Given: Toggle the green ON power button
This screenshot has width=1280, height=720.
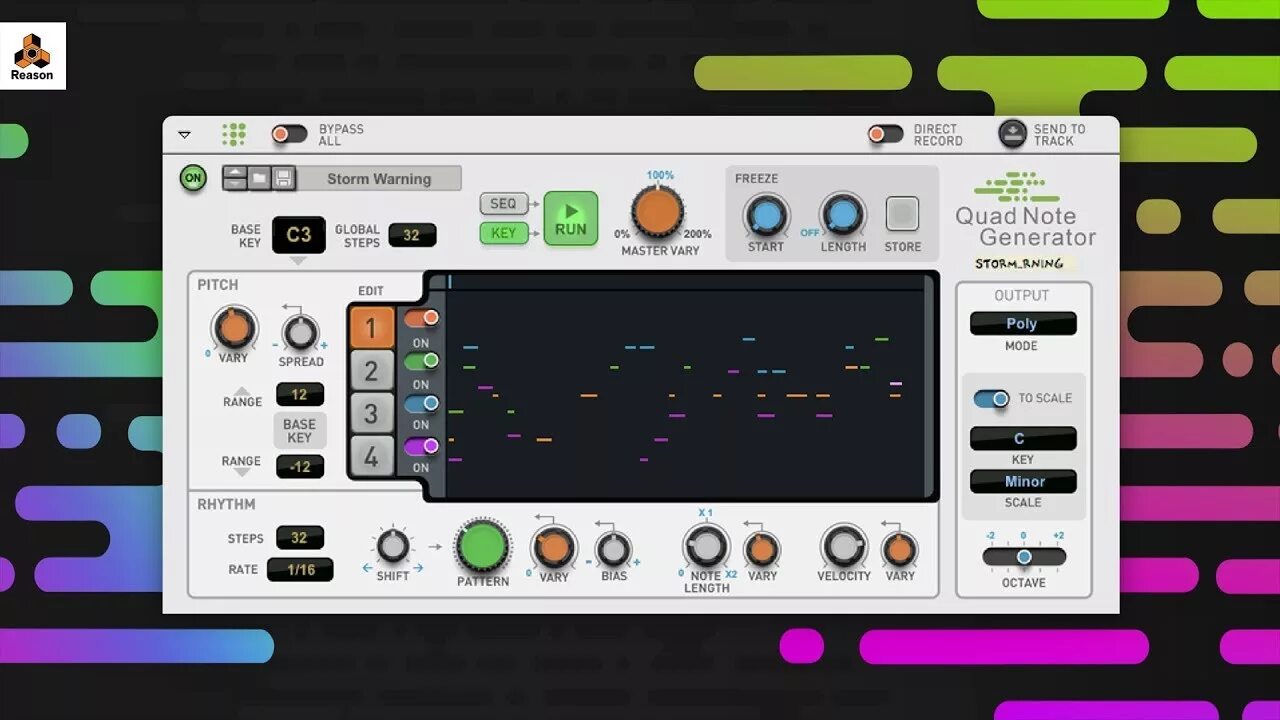Looking at the screenshot, I should pos(193,178).
